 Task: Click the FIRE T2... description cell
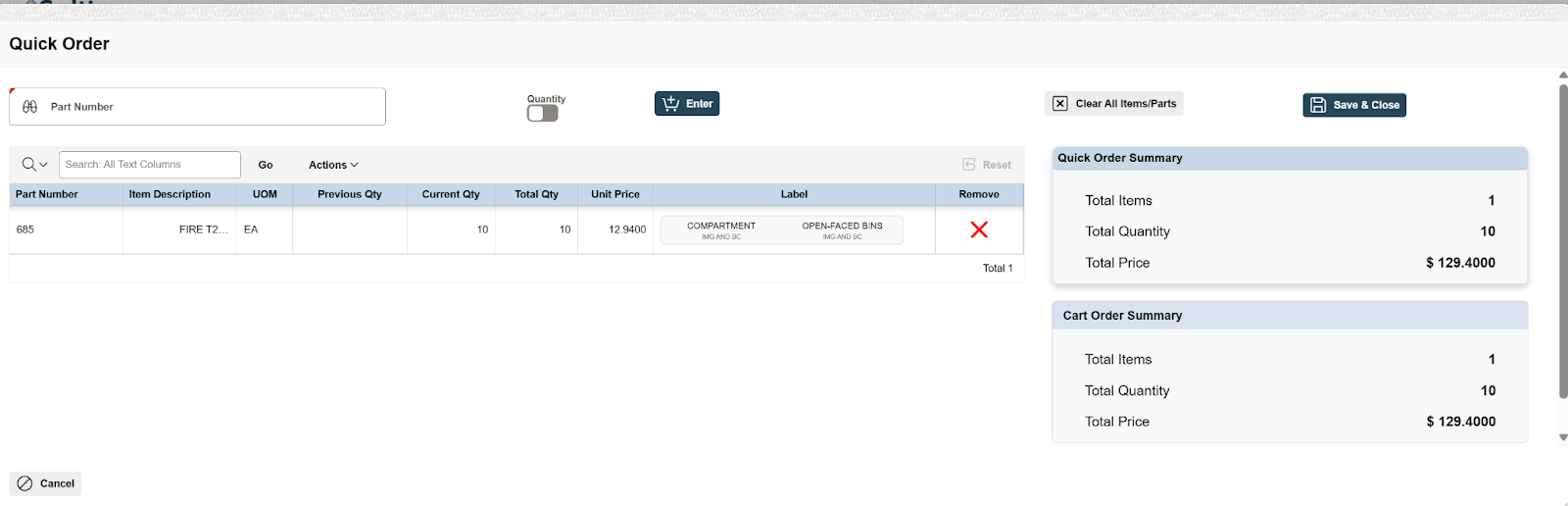179,229
